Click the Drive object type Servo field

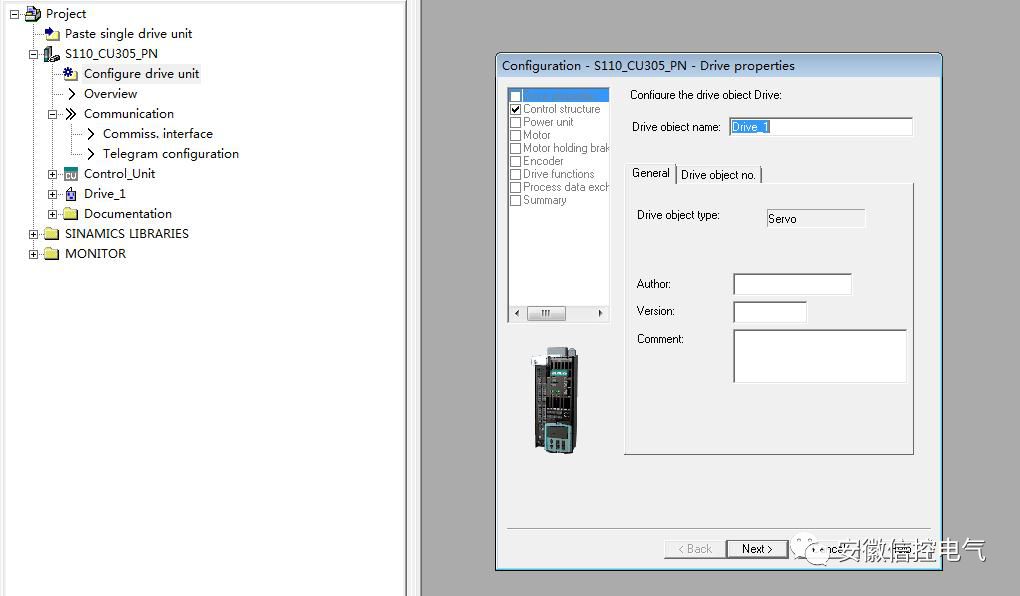pos(816,219)
